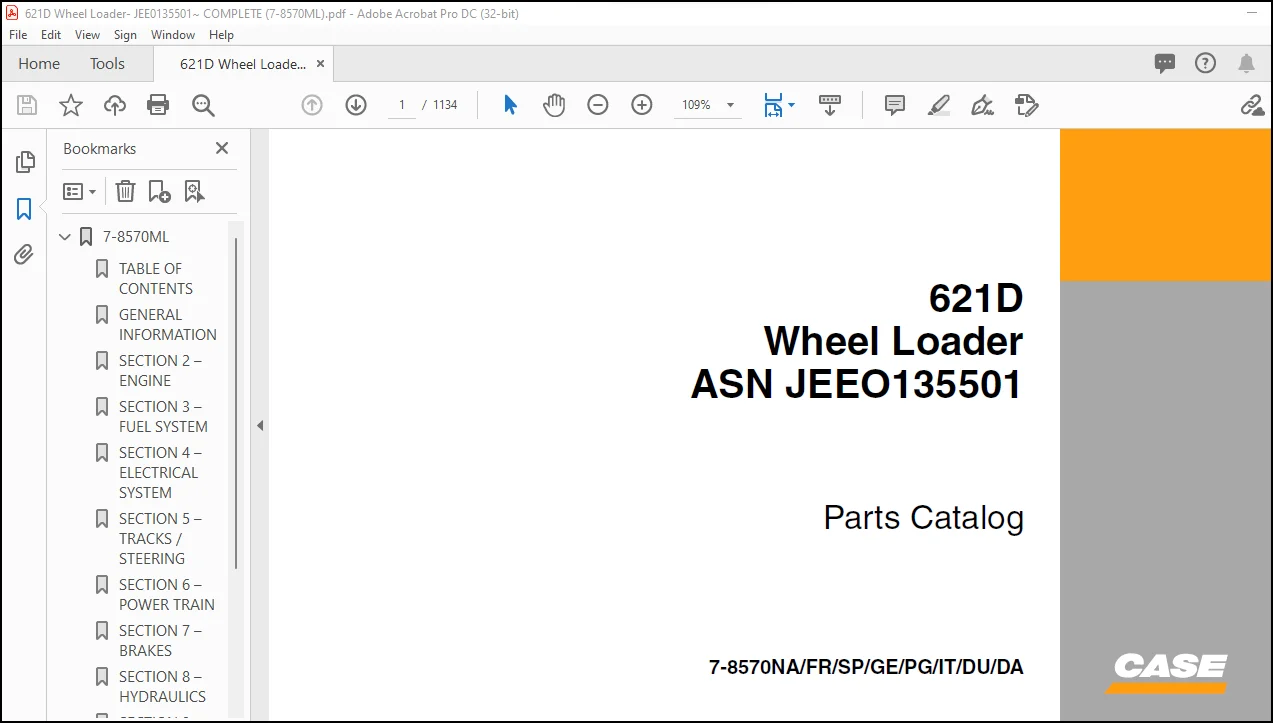Open the zoom level dropdown arrow

[x=730, y=105]
